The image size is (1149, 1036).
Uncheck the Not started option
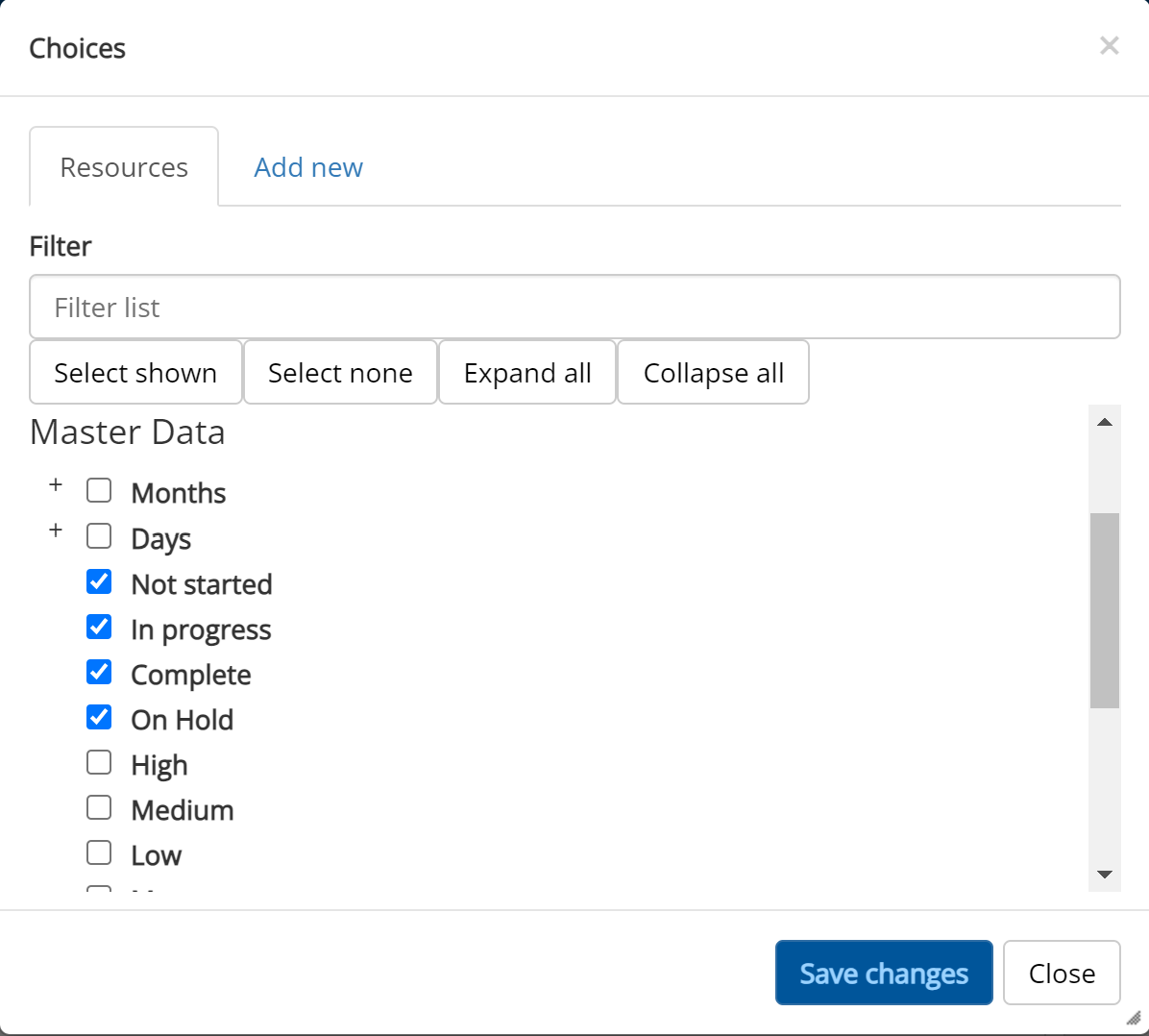pyautogui.click(x=99, y=581)
